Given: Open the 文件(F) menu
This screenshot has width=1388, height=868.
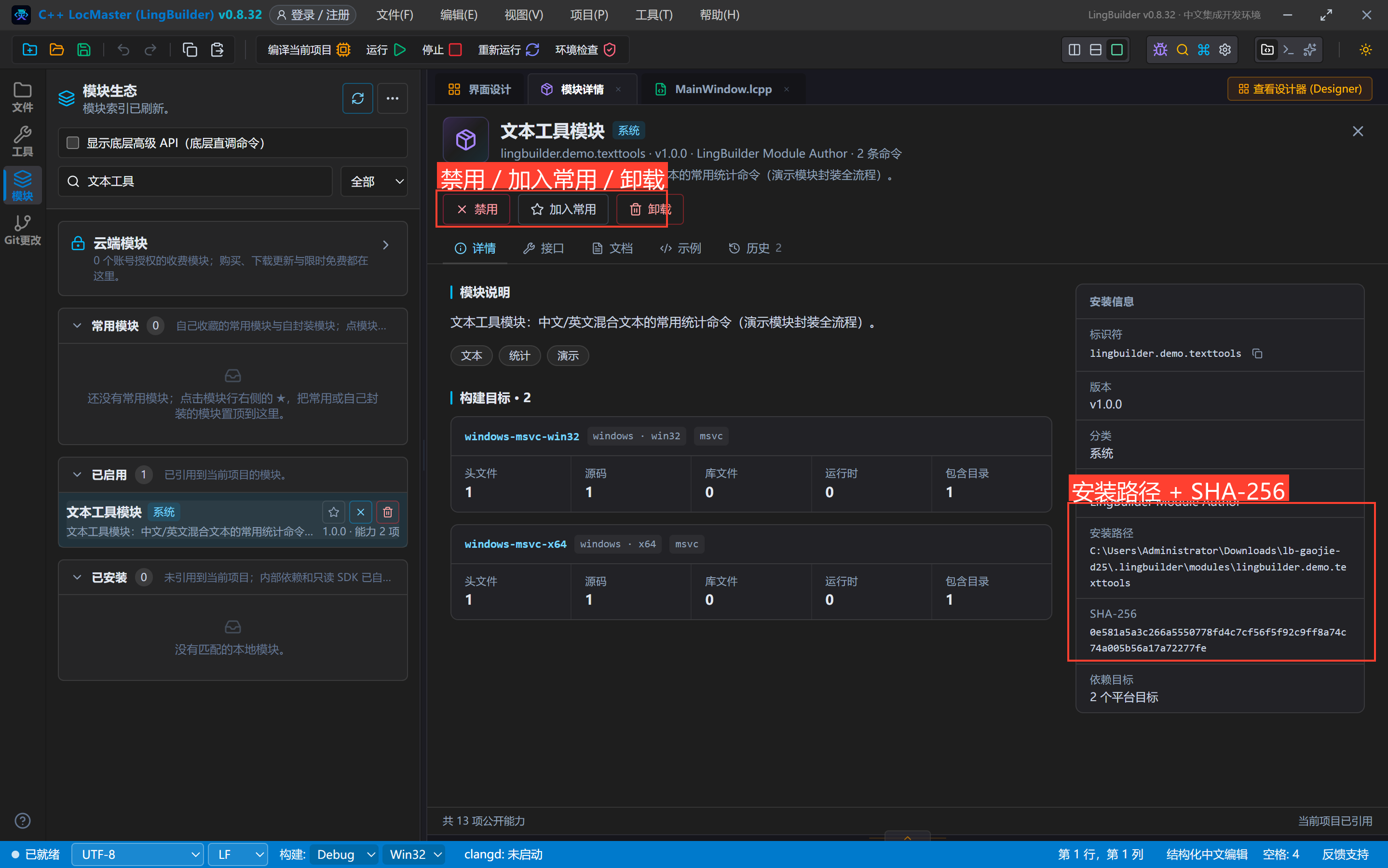Looking at the screenshot, I should click(395, 15).
